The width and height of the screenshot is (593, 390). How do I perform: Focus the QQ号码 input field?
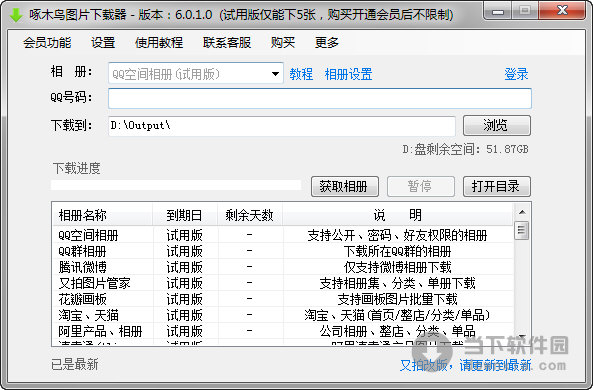pos(320,98)
